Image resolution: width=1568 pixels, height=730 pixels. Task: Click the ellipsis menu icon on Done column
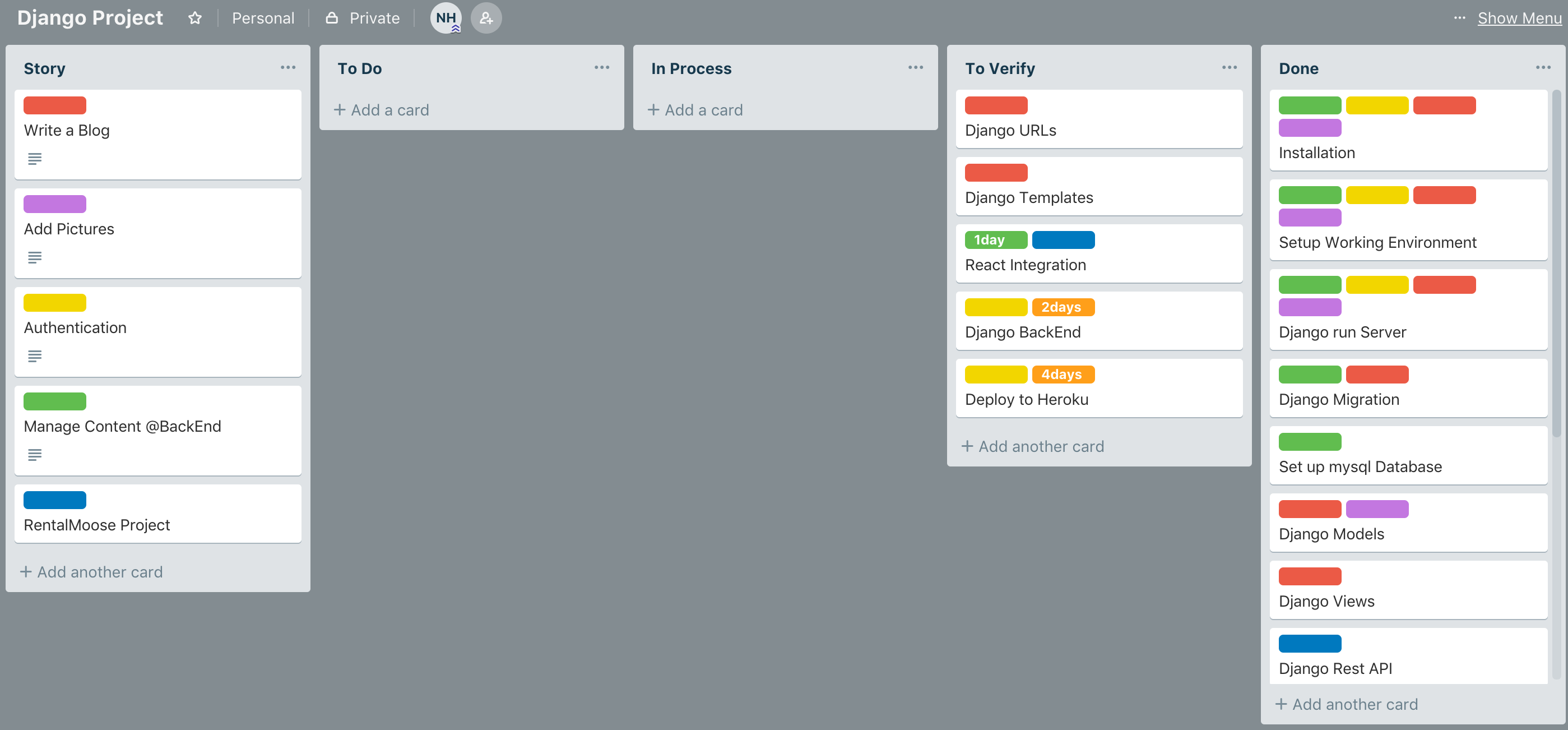point(1543,67)
